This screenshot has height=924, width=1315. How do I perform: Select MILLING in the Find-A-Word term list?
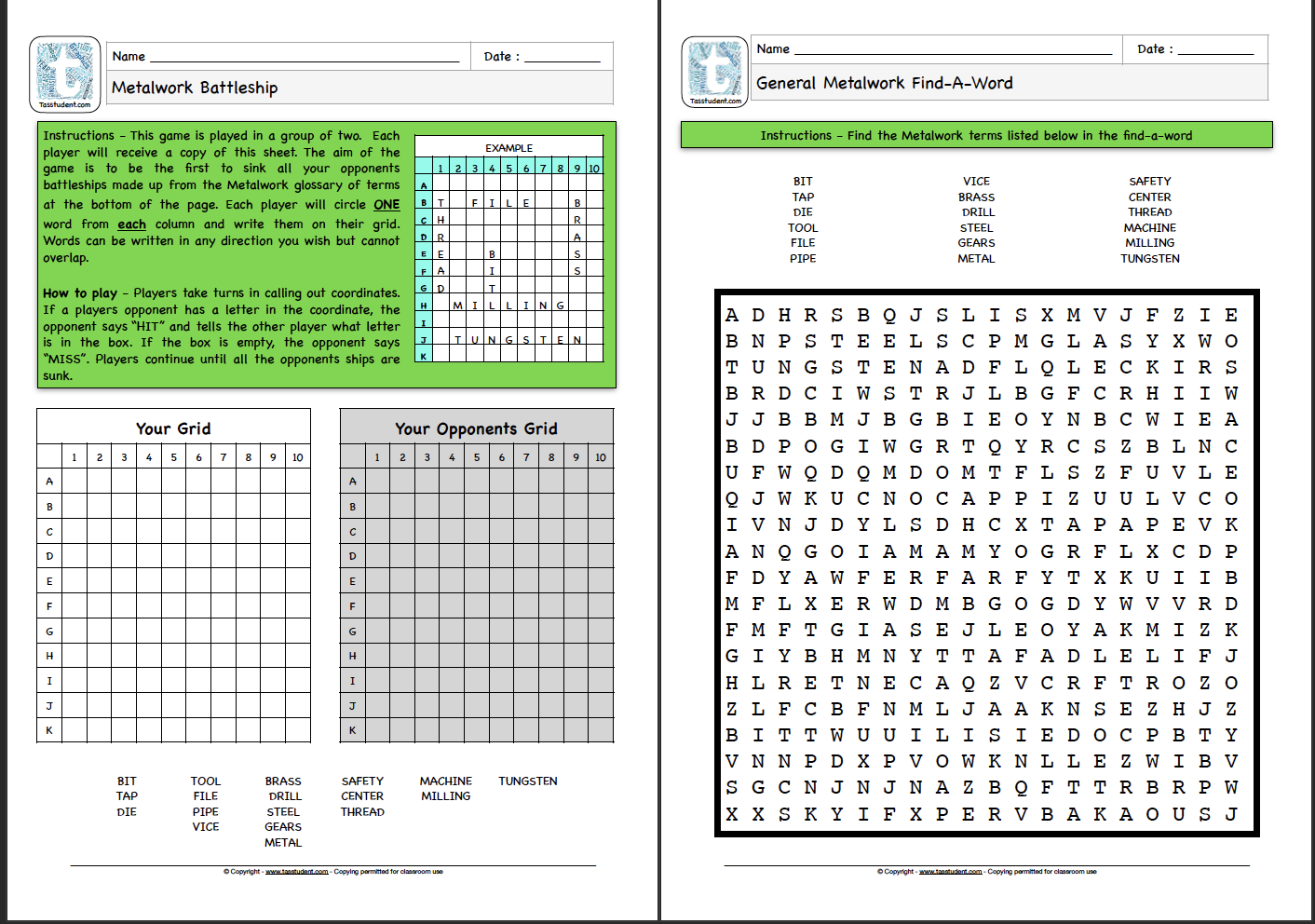[1150, 243]
